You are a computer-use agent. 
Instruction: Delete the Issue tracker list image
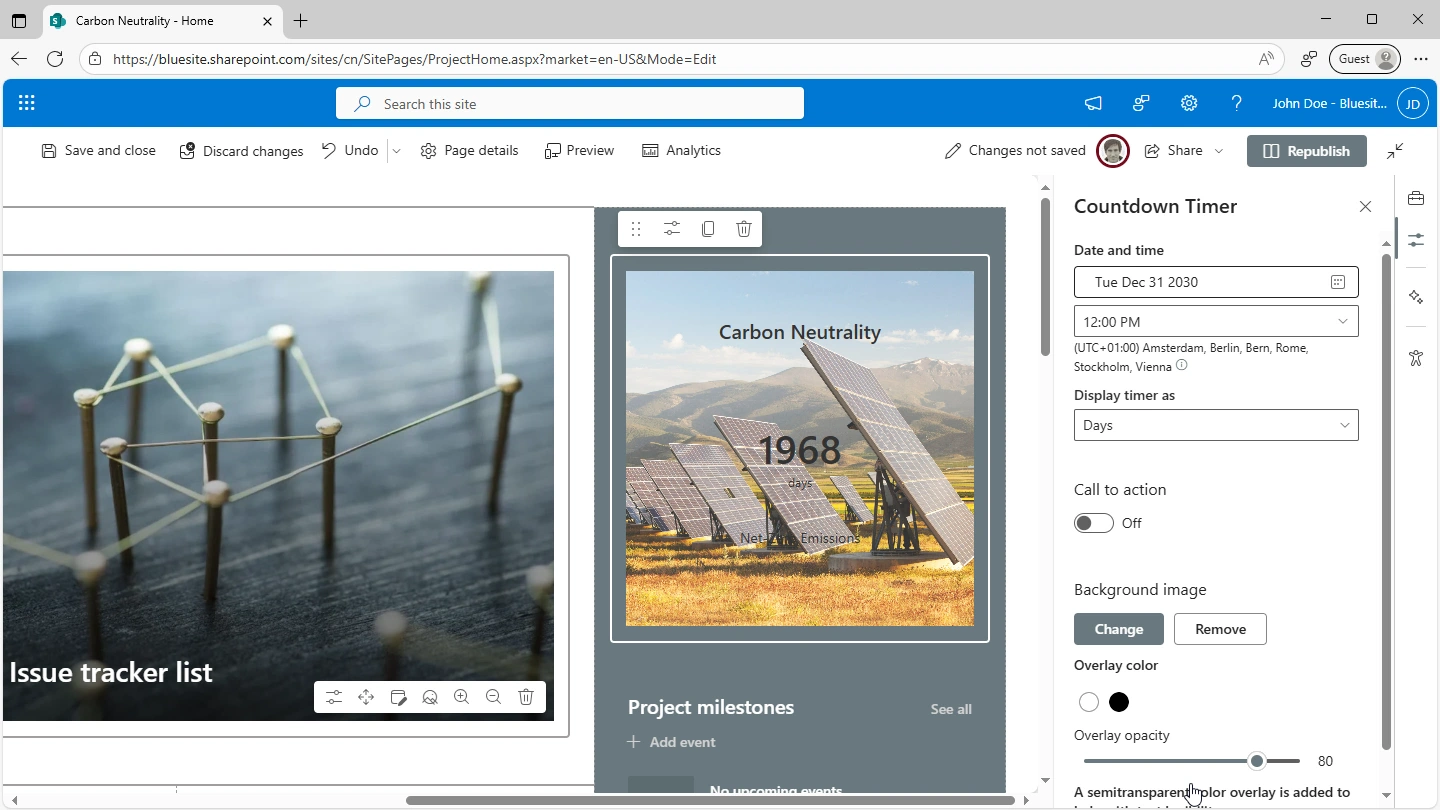(526, 697)
